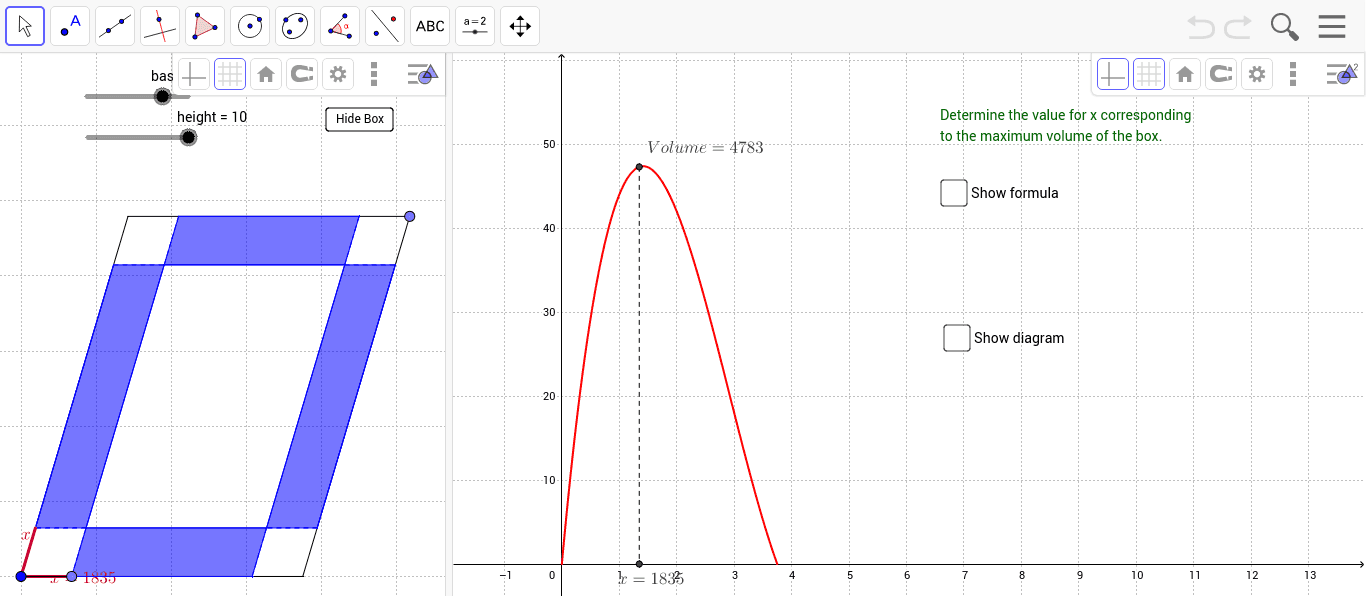
Task: Open the three-dot options menu of the graph panel
Action: (1293, 74)
